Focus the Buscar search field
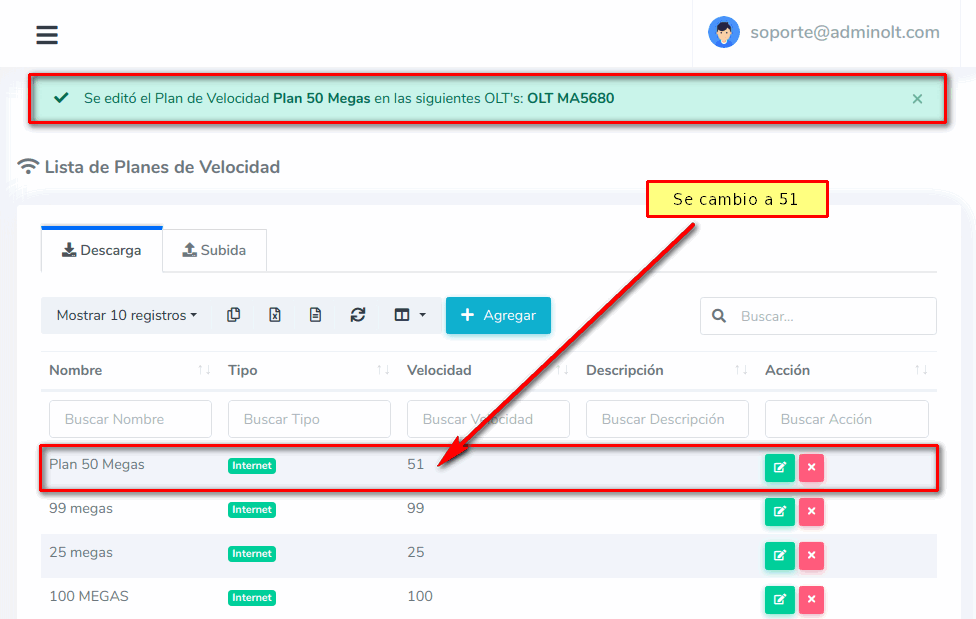 [x=832, y=316]
